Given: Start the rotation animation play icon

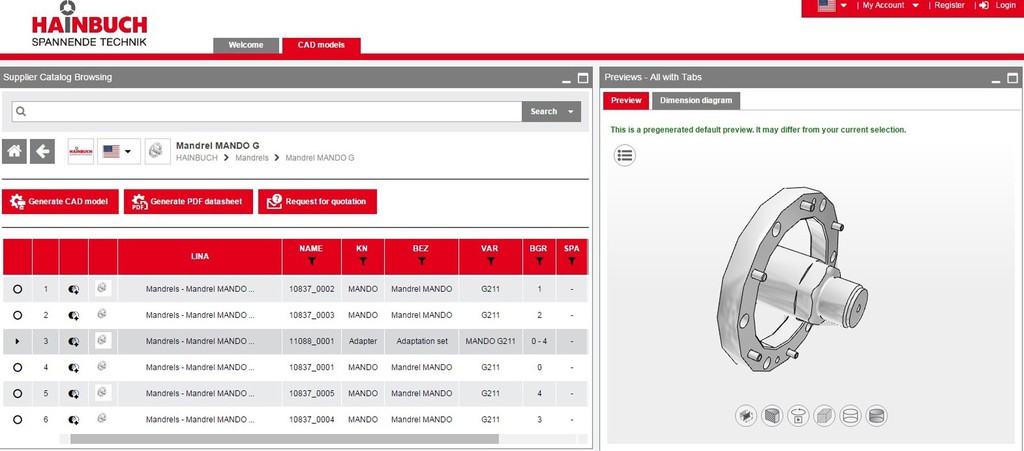Looking at the screenshot, I should (x=798, y=416).
